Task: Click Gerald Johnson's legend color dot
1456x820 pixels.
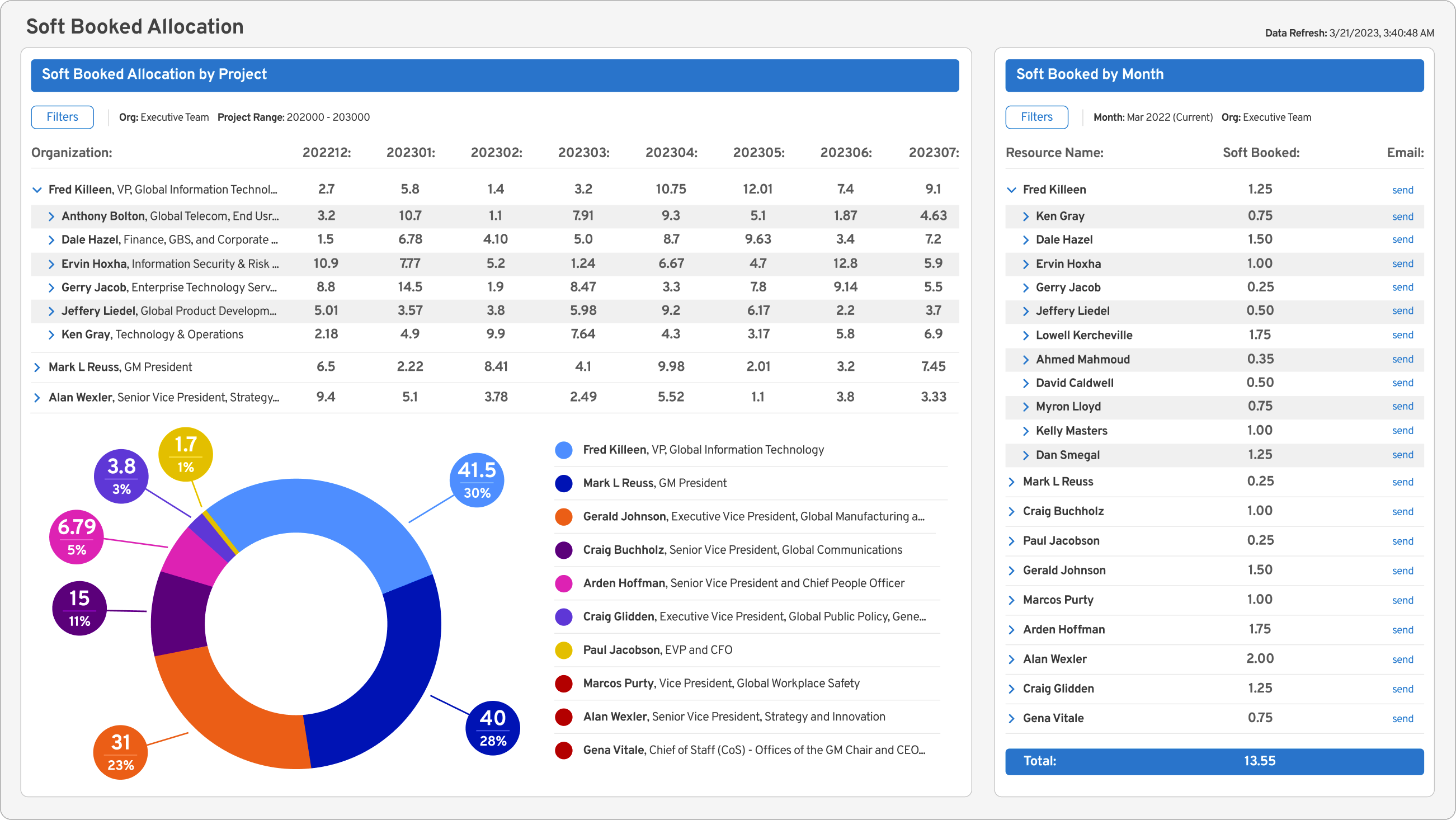Action: 563,516
